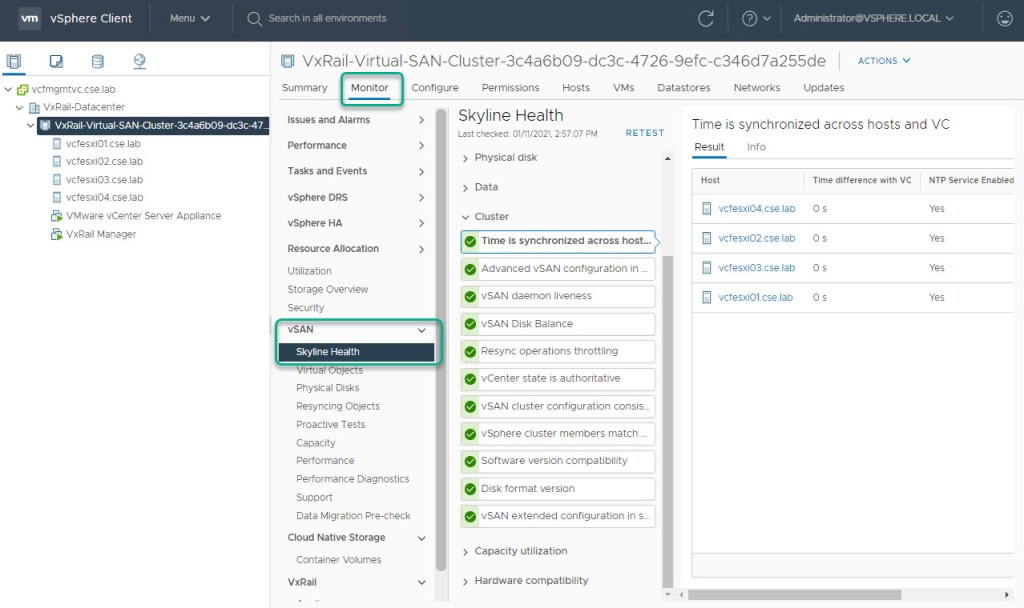1024x608 pixels.
Task: Open host link vcfesxi04.cse.lab
Action: tap(756, 209)
